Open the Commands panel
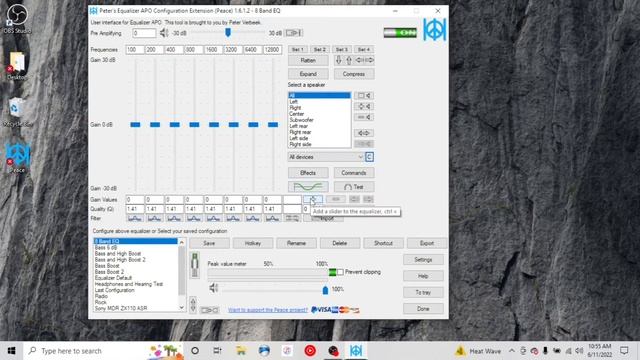 coord(354,173)
